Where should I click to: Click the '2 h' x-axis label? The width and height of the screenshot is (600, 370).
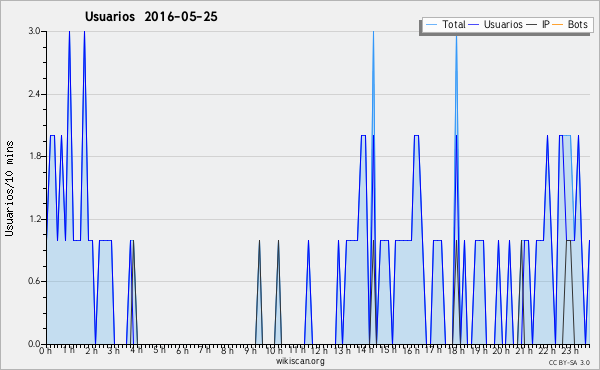[91, 351]
